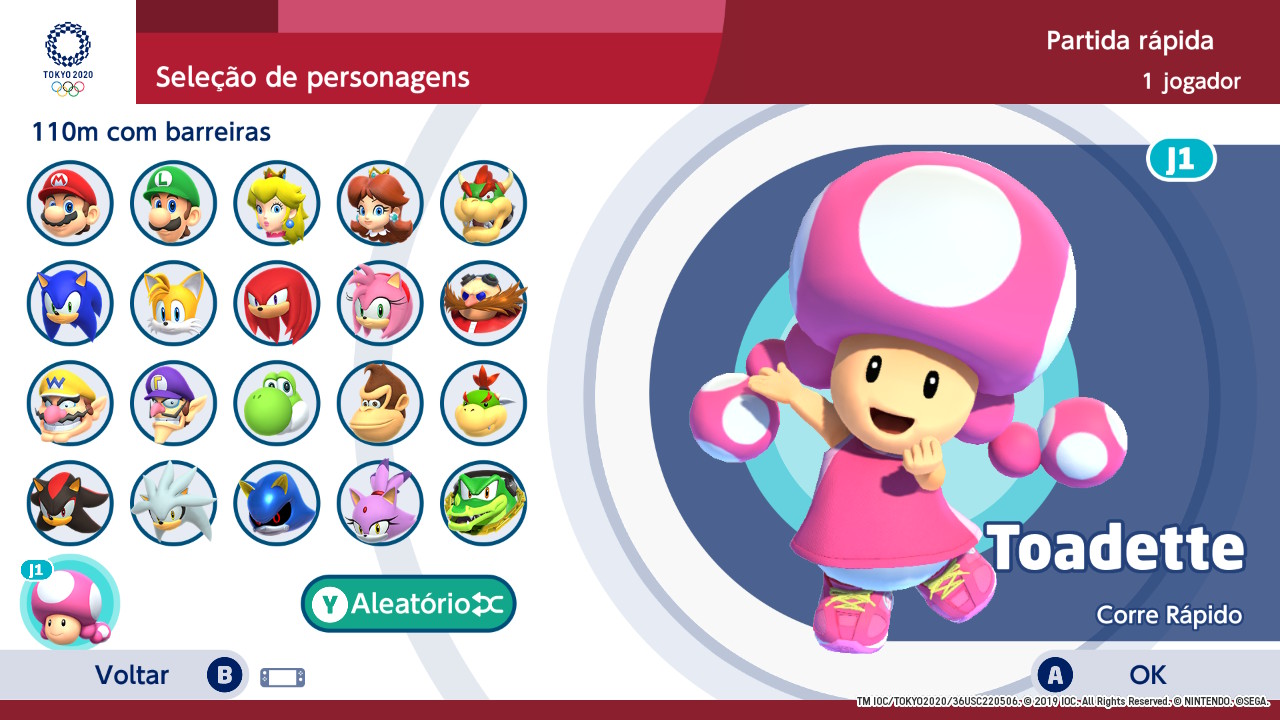Pick the Dr. Eggman portrait
This screenshot has height=720, width=1280.
[484, 303]
